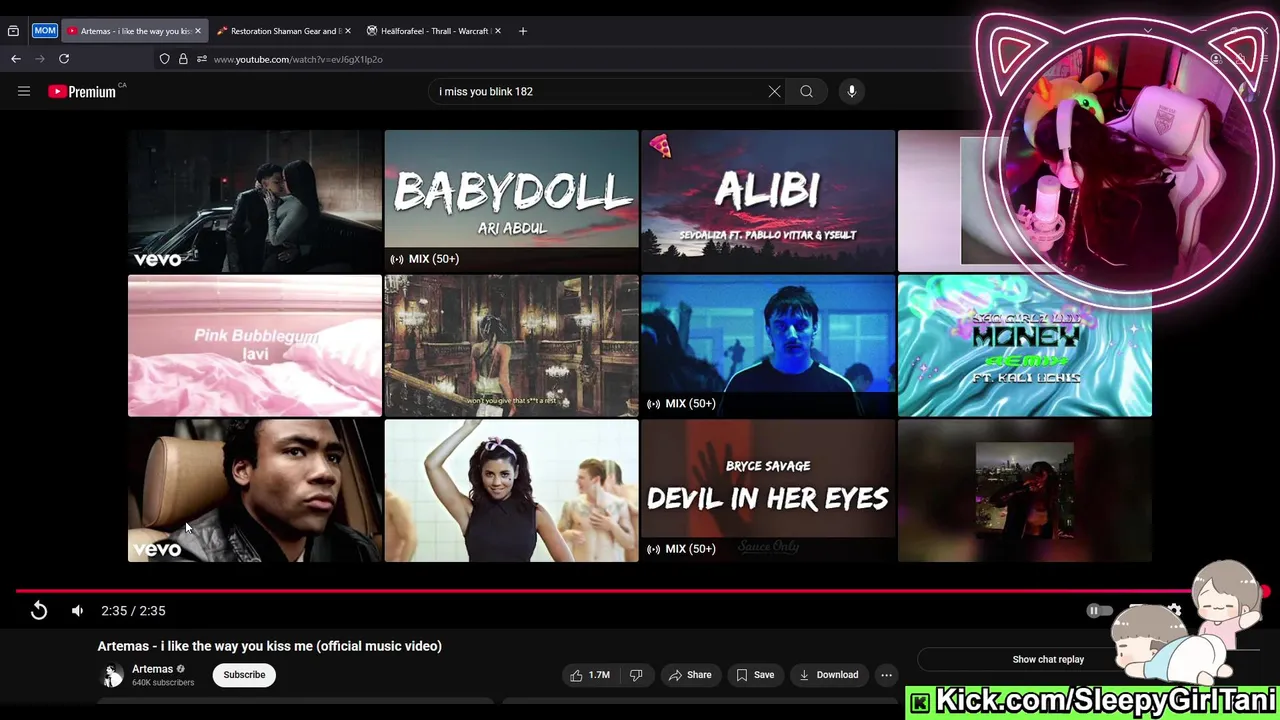The image size is (1280, 720).
Task: Open Artemas channel avatar
Action: pos(113,675)
